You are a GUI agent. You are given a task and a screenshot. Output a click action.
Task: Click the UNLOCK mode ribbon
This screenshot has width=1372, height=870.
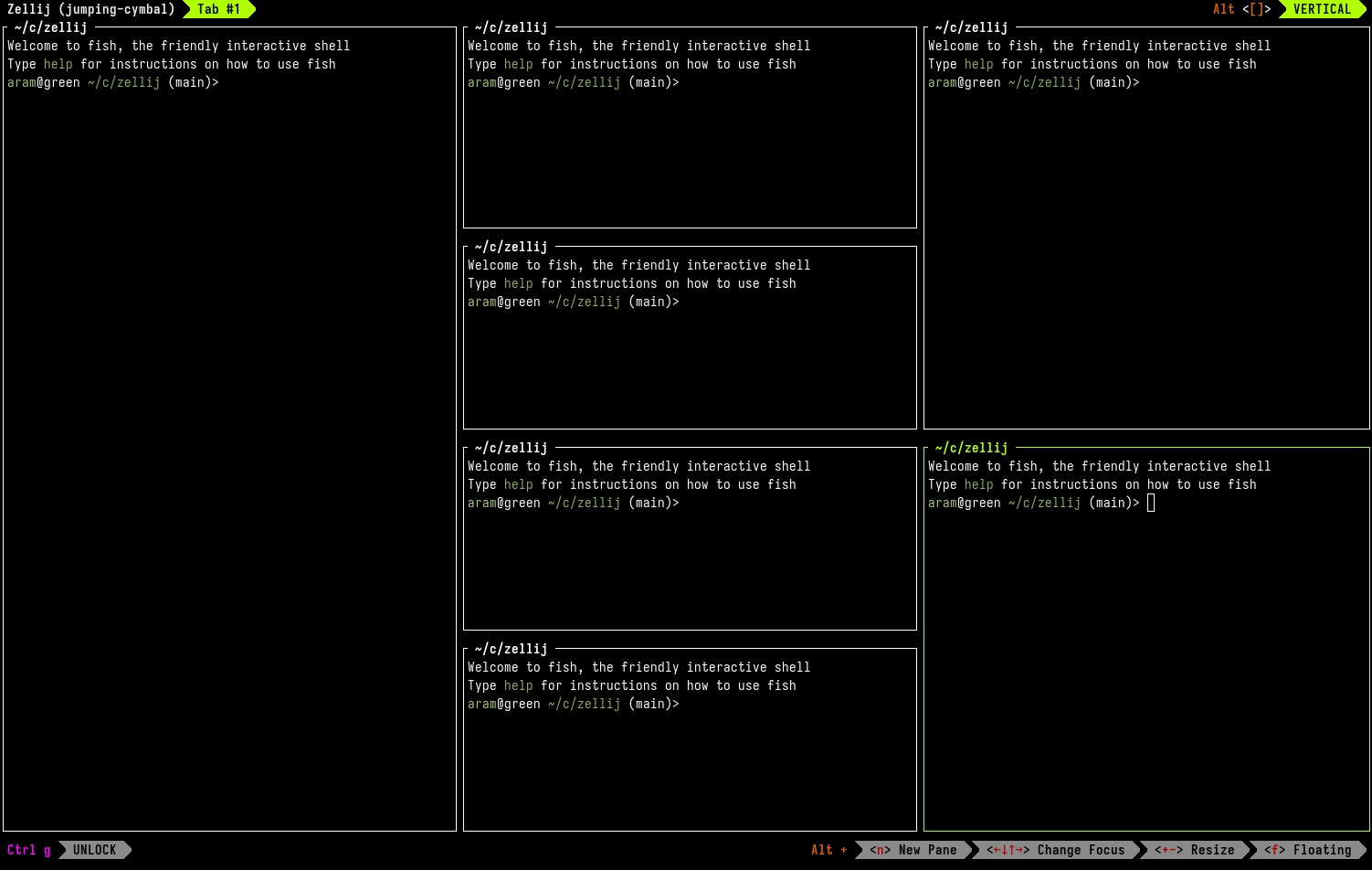click(95, 850)
